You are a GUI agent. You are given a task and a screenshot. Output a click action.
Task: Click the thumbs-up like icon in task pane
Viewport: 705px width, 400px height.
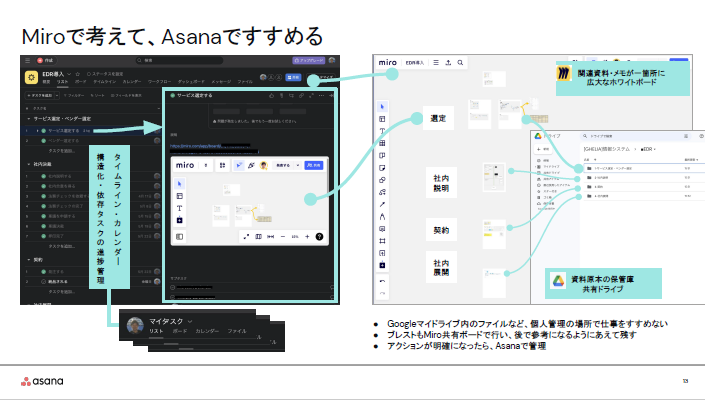[x=271, y=95]
